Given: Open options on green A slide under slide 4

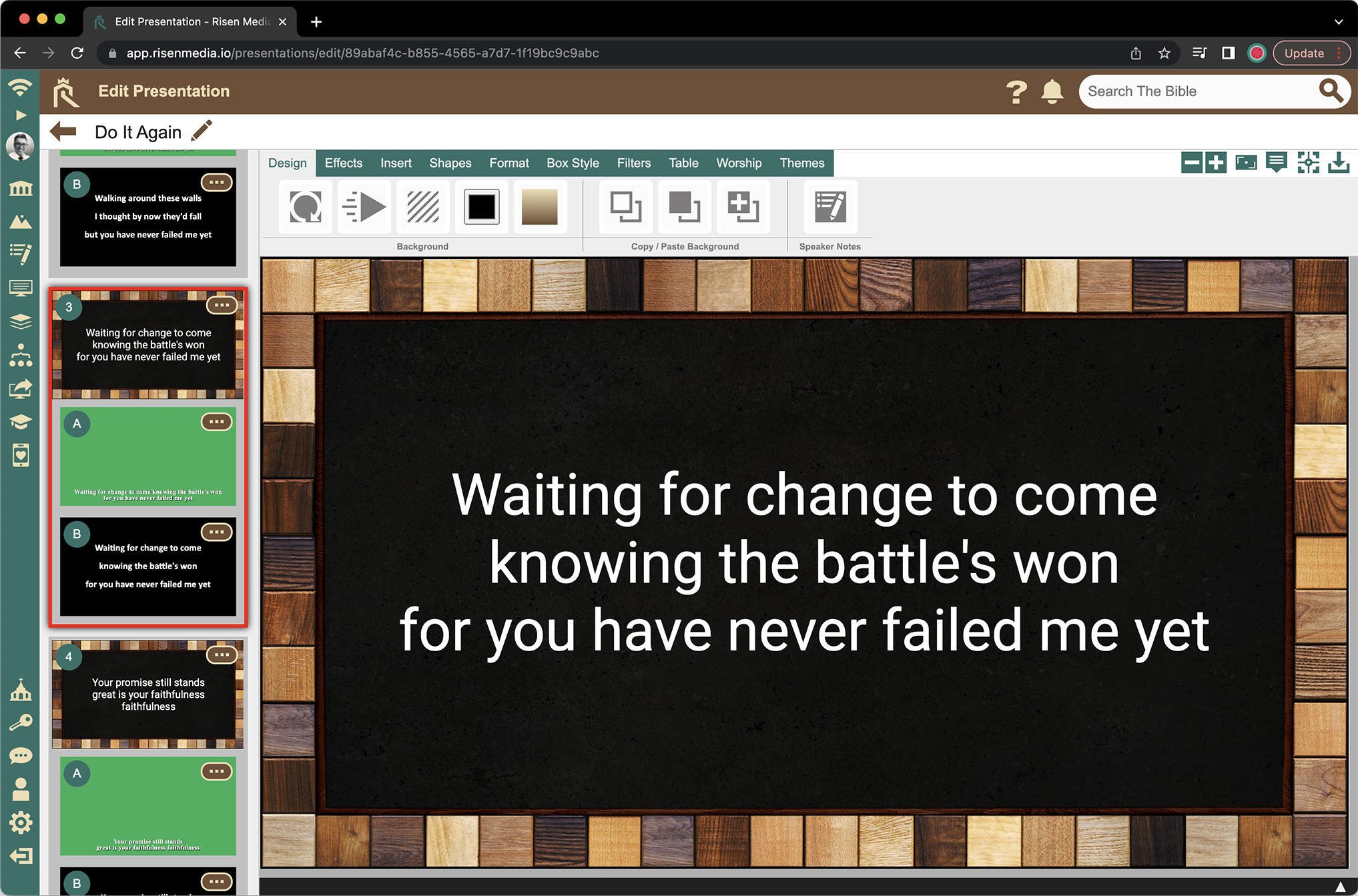Looking at the screenshot, I should click(x=217, y=771).
